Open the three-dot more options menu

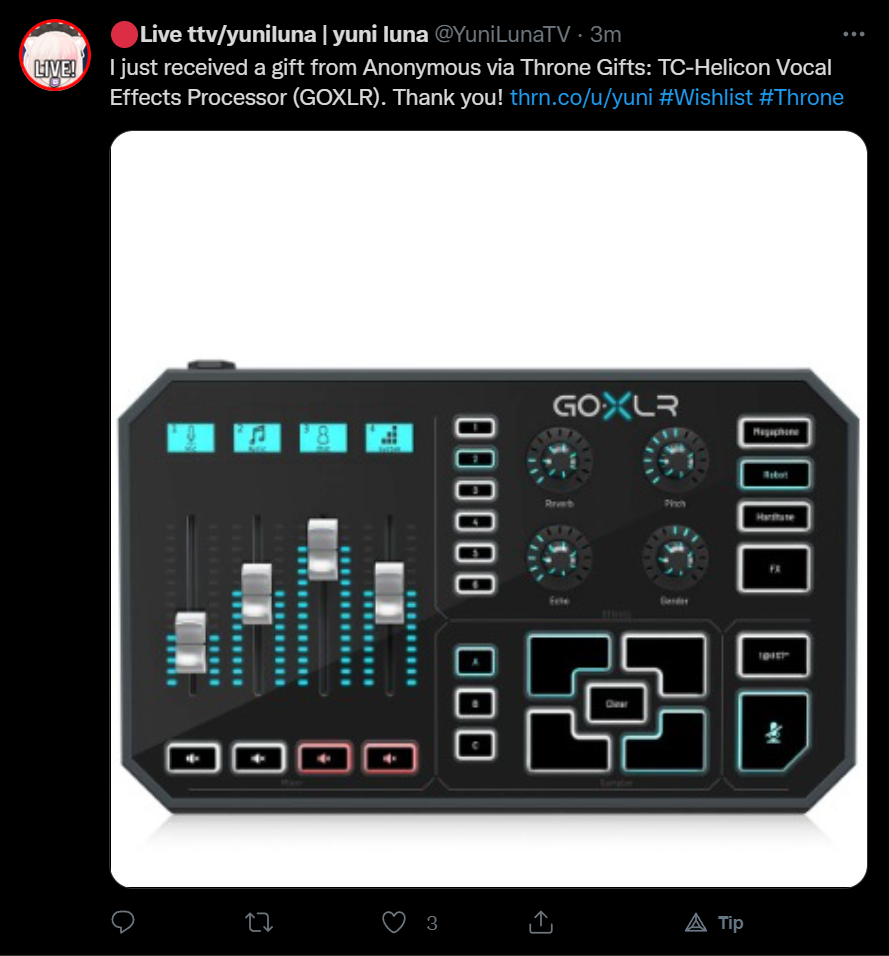coord(854,34)
